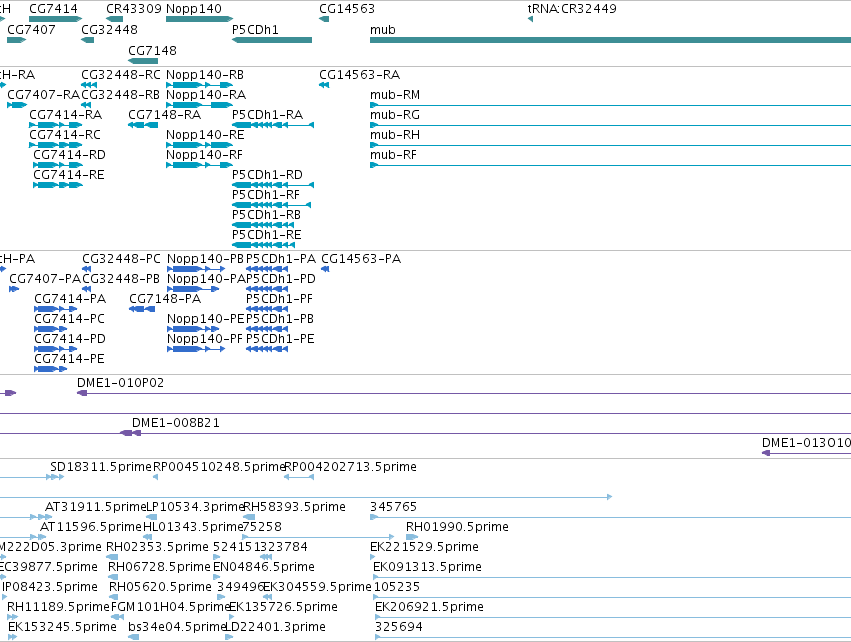The width and height of the screenshot is (851, 642).
Task: Select the CG7148 gene feature
Action: 143,61
